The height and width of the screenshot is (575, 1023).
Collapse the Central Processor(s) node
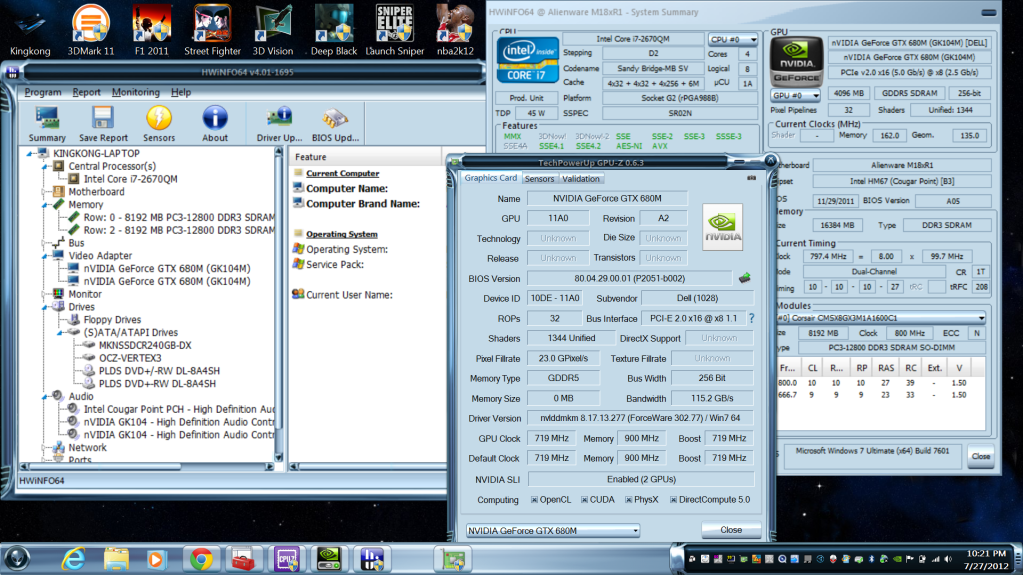pos(45,166)
